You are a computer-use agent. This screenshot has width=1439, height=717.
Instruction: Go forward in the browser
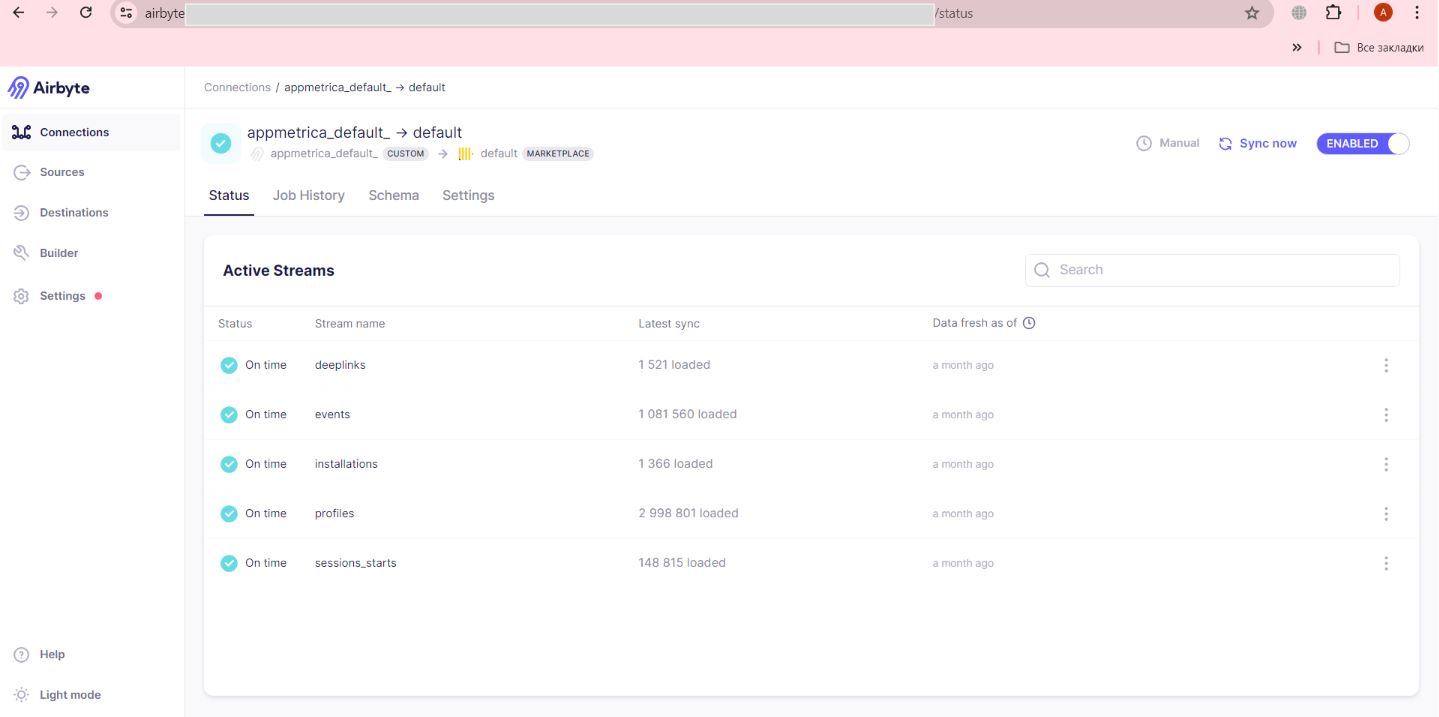pos(52,13)
